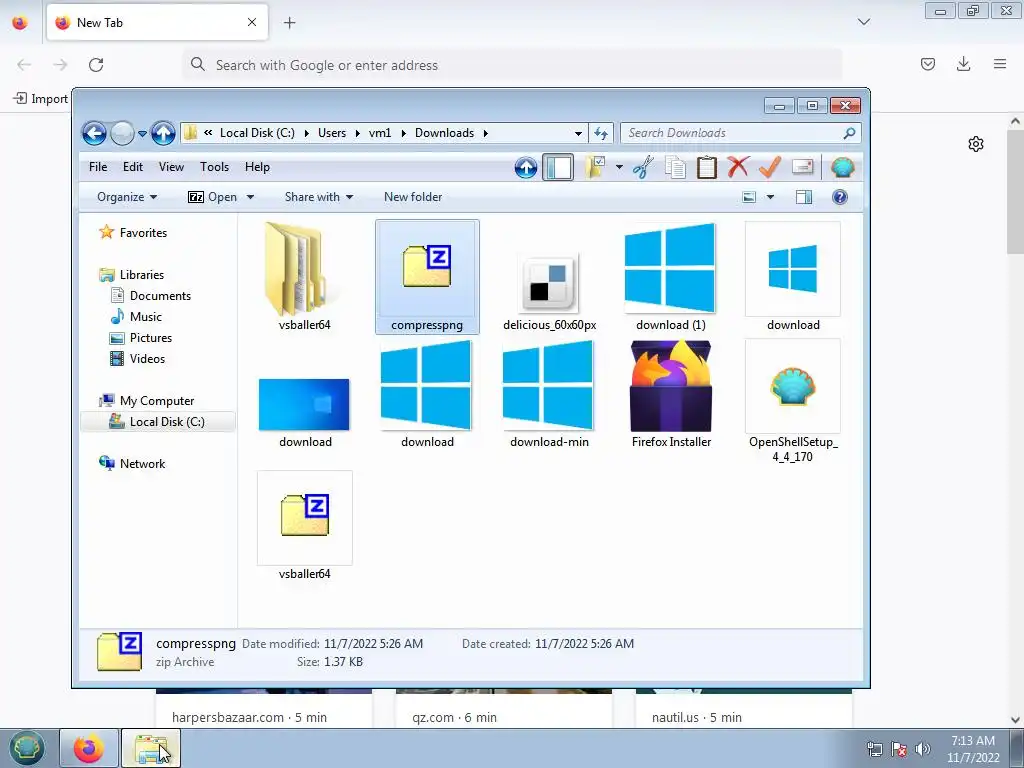1024x768 pixels.
Task: Click the Paste clipboard icon
Action: [x=707, y=168]
